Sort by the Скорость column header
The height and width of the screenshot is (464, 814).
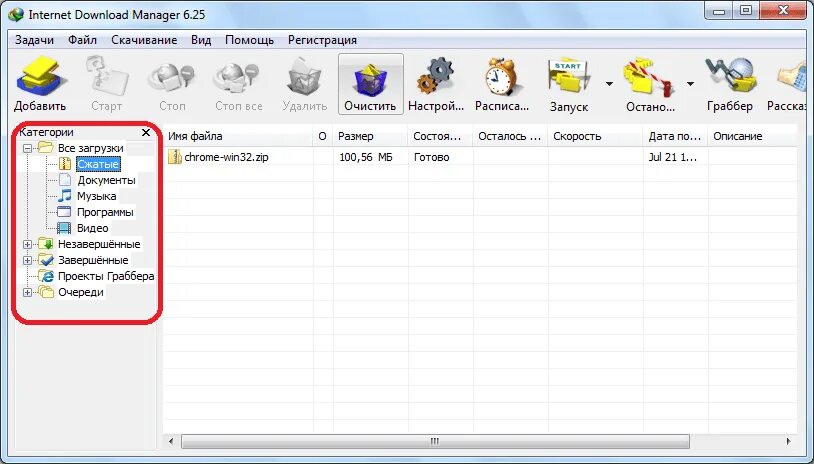595,137
